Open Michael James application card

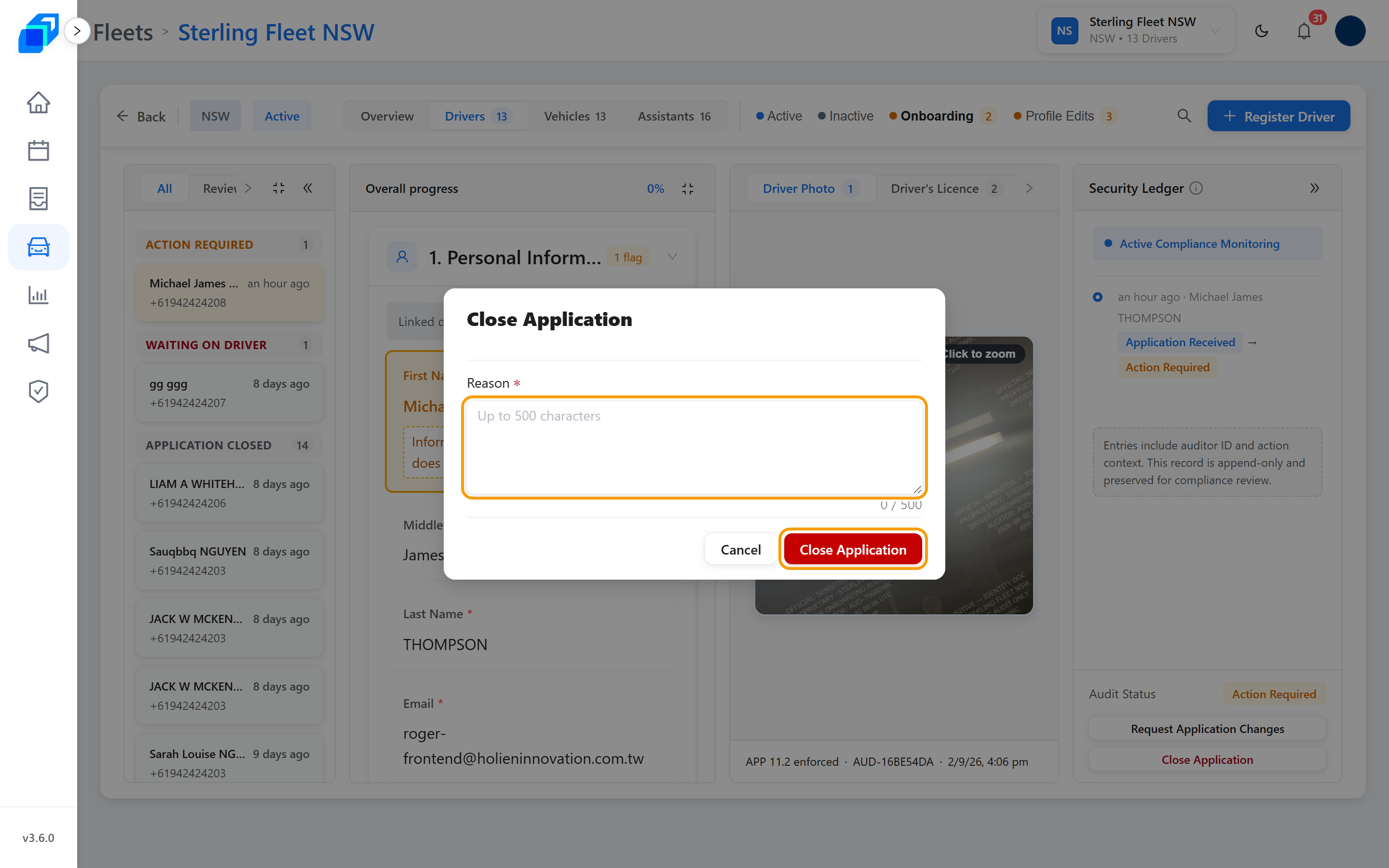coord(229,293)
